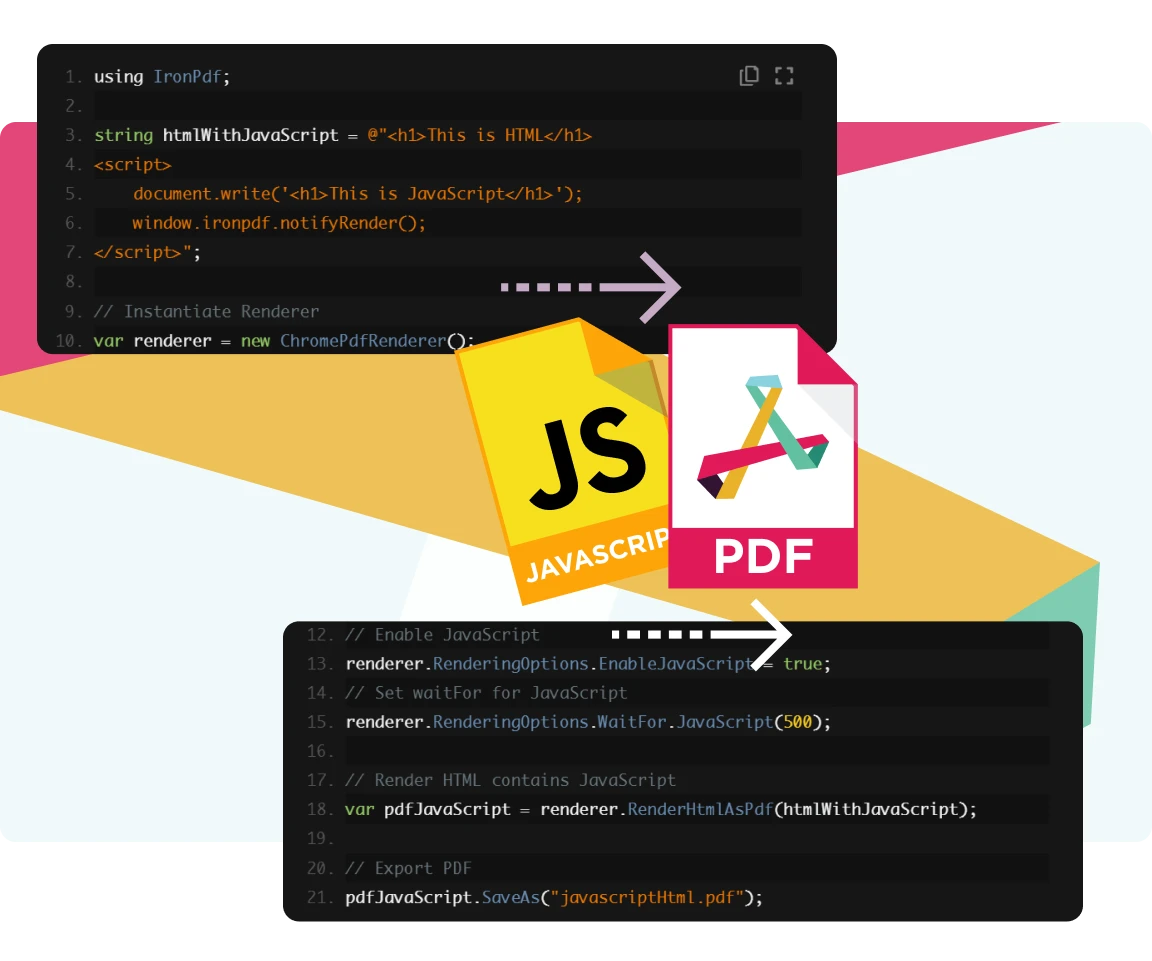Click 'renderer.RenderingOptions.EnableJavaScript' line
This screenshot has height=961, width=1152.
coord(588,663)
